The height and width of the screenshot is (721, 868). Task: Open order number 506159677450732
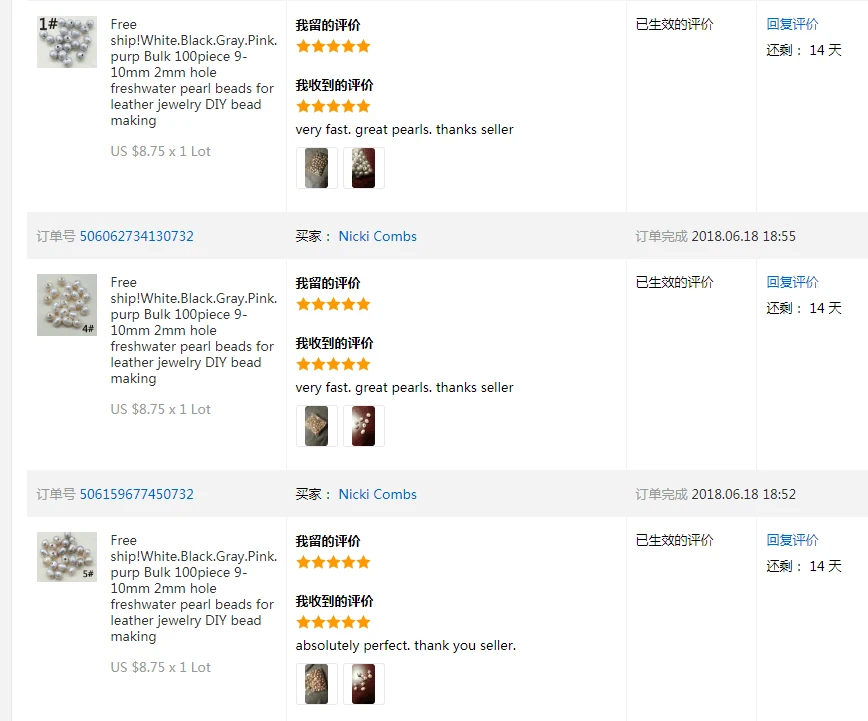pyautogui.click(x=137, y=495)
